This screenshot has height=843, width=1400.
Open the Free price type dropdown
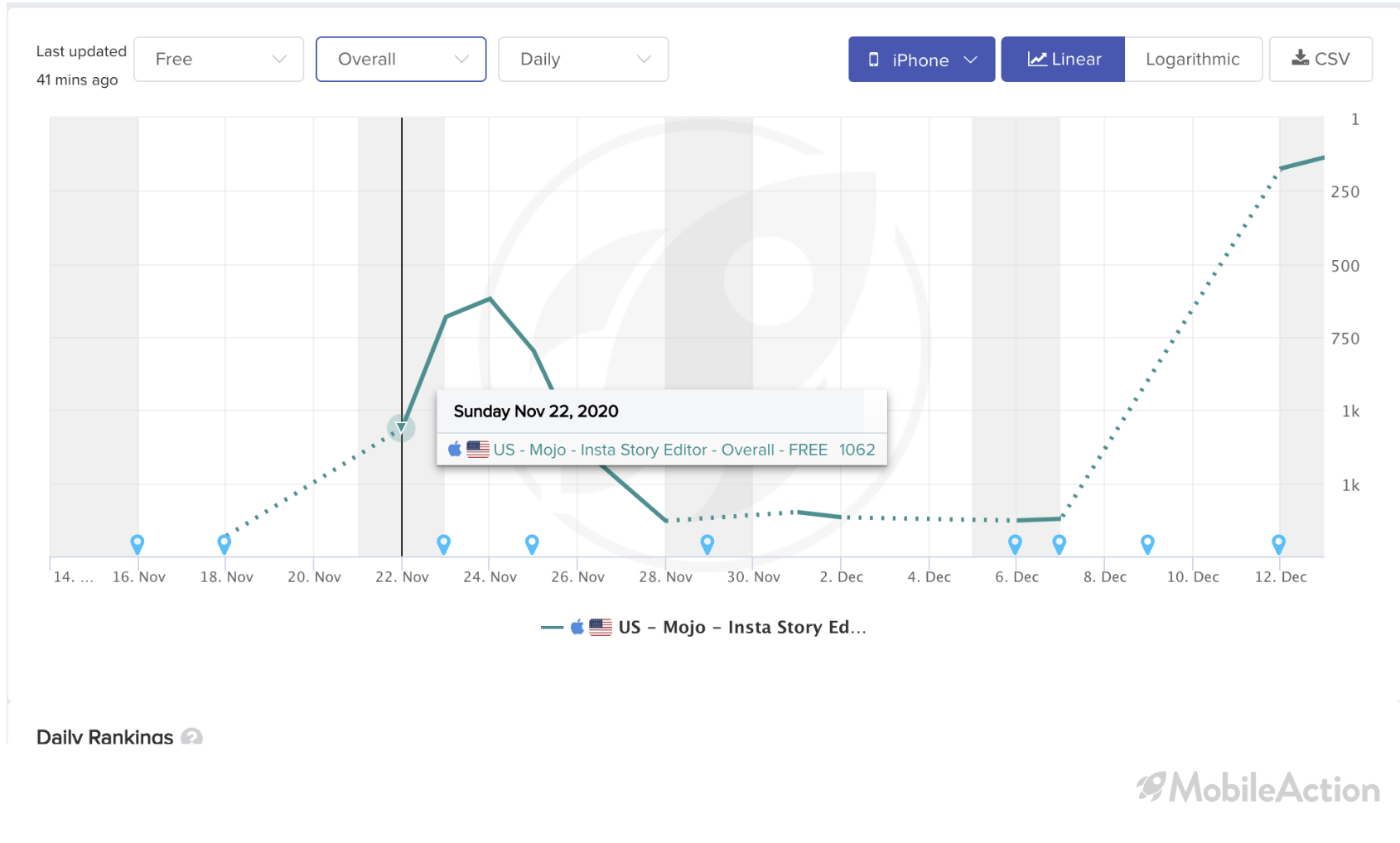click(x=219, y=60)
